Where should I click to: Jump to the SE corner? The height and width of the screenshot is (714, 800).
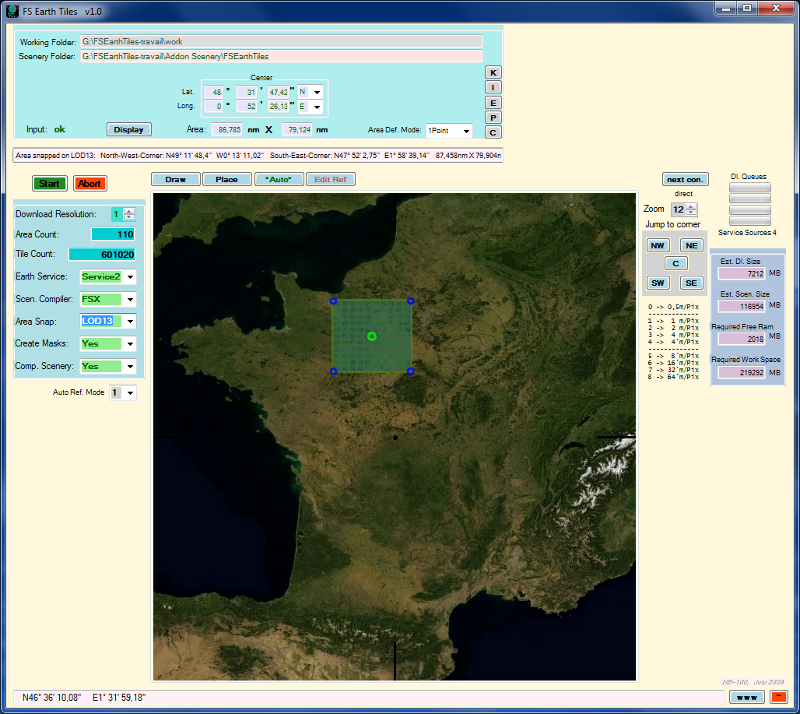(691, 283)
